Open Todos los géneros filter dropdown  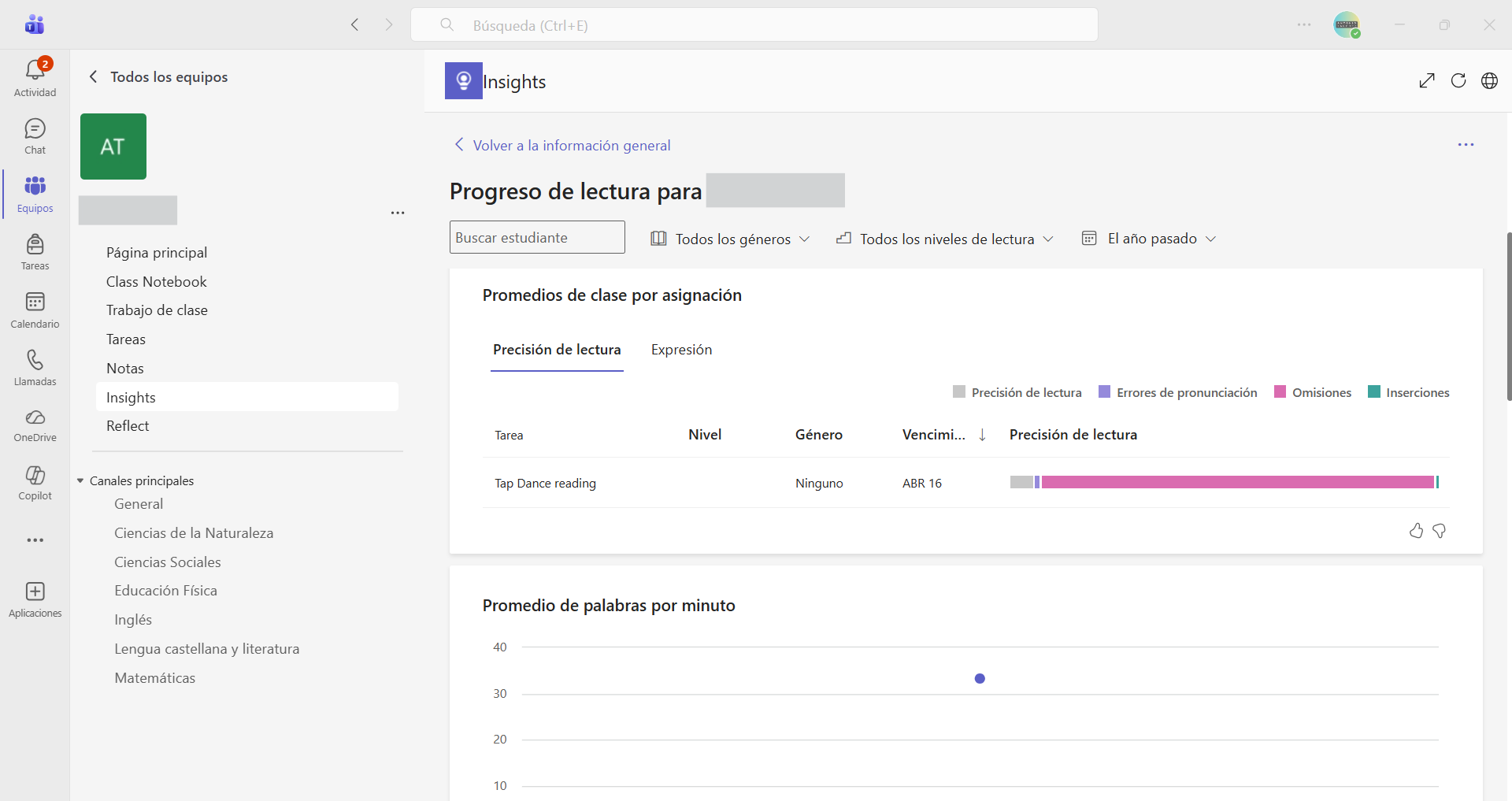(730, 239)
